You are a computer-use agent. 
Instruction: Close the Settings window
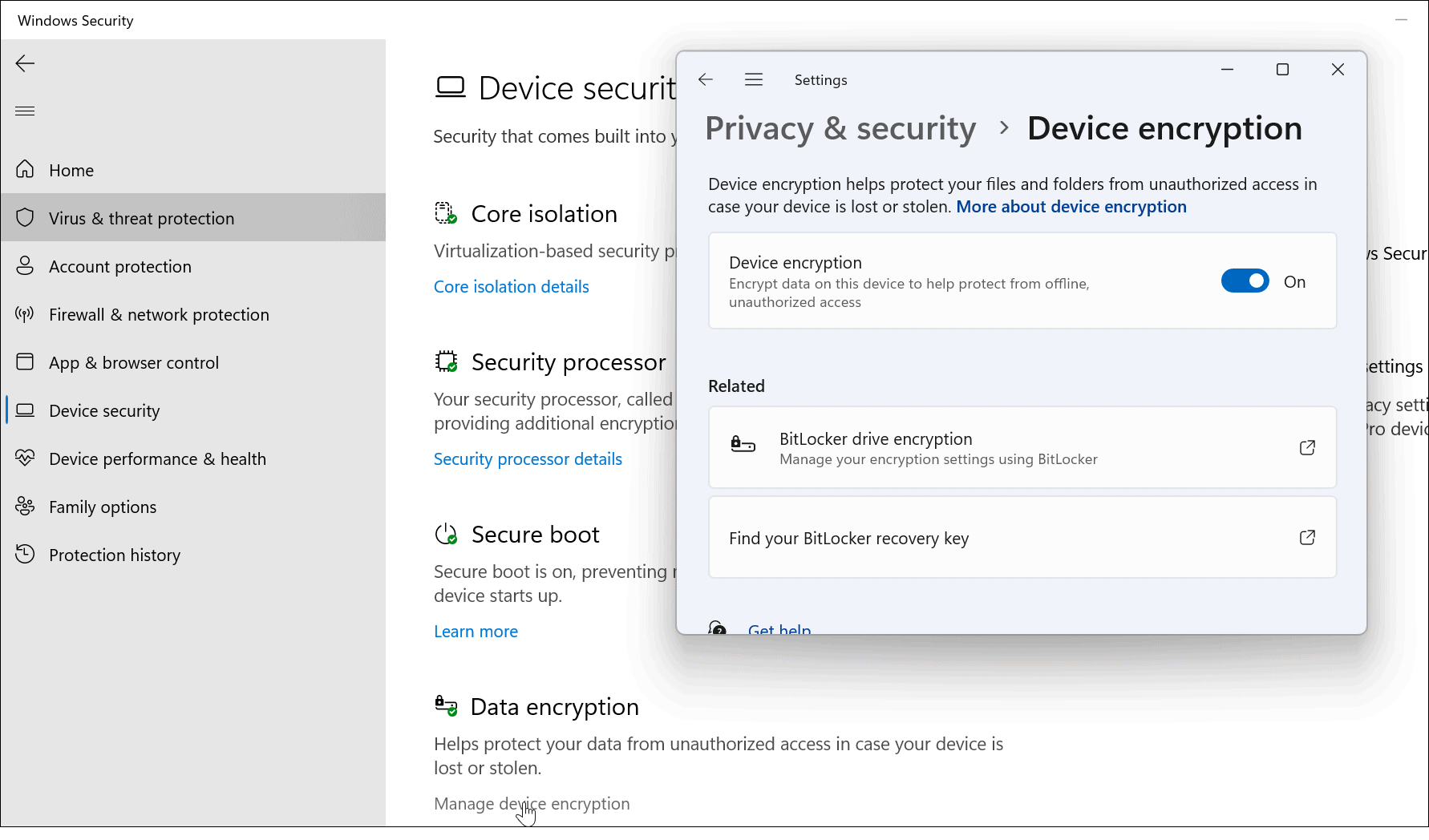(x=1338, y=70)
